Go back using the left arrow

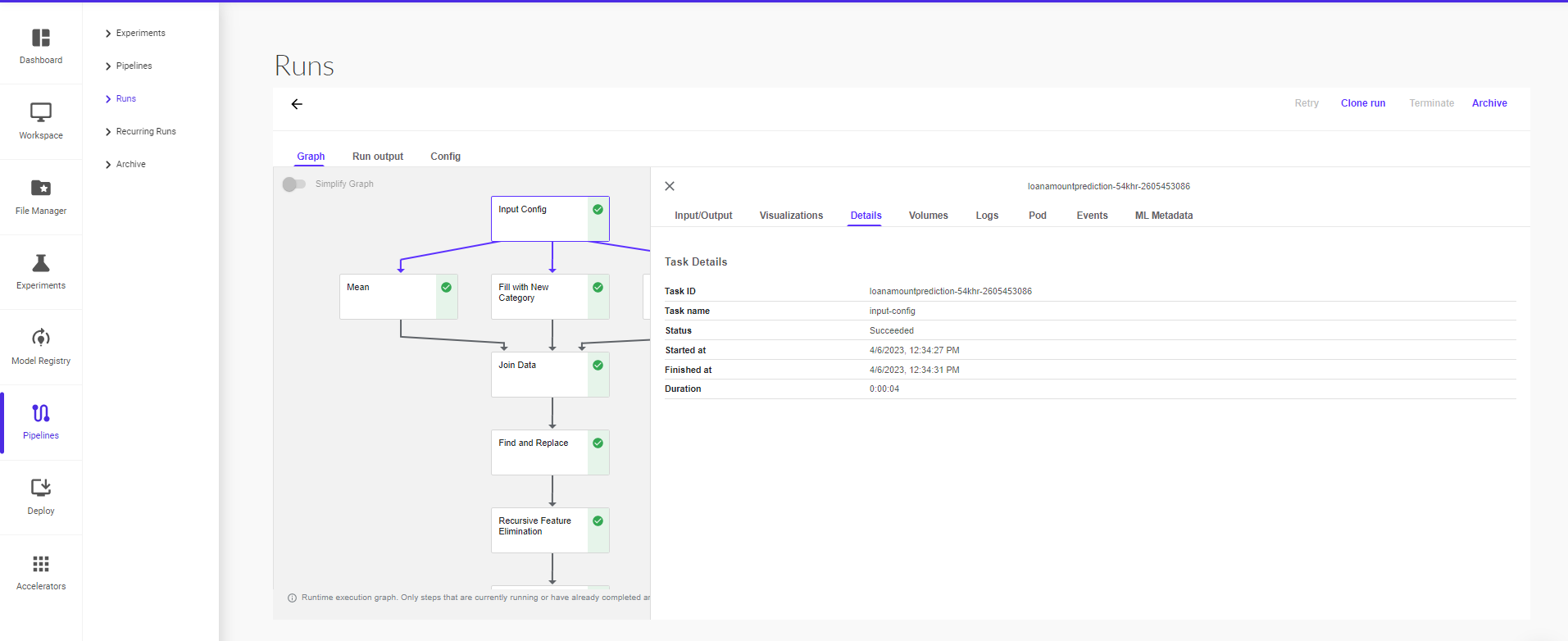297,104
